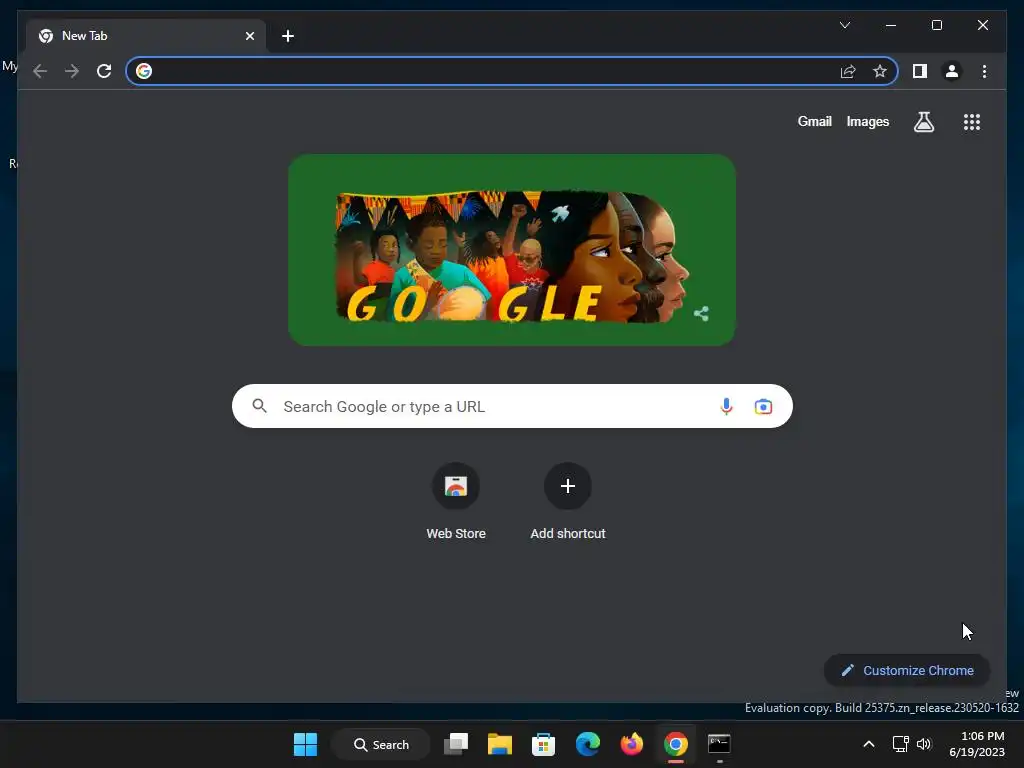
Task: Click the Search Google or type URL box
Action: [512, 406]
